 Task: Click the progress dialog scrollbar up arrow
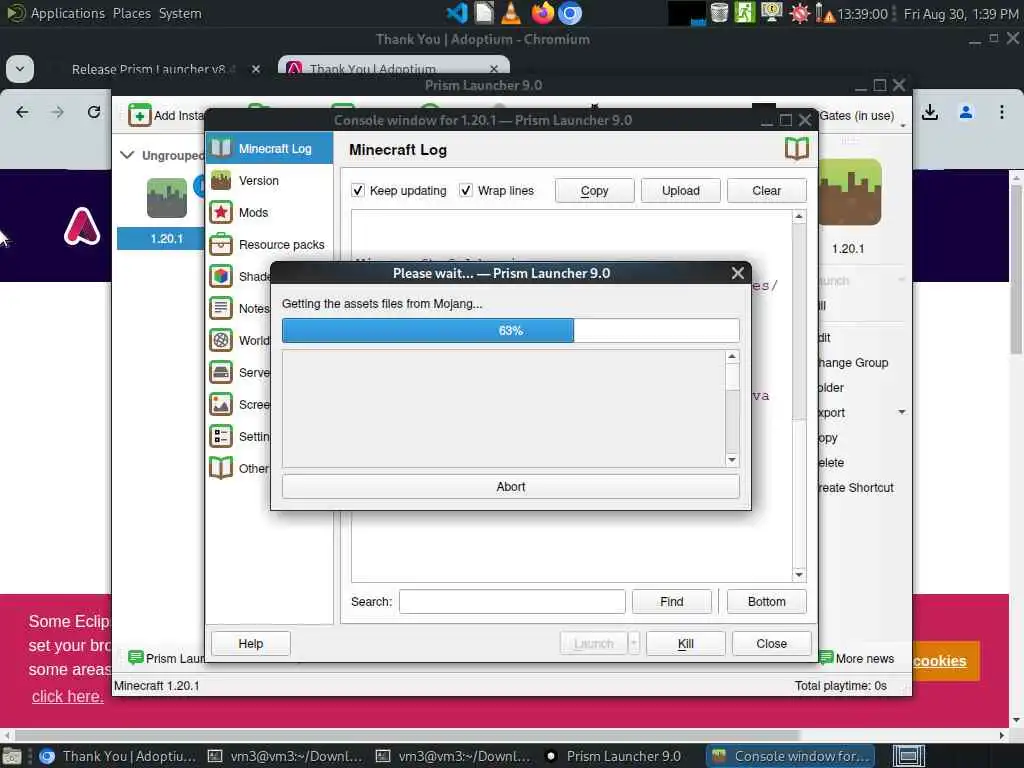[x=732, y=357]
